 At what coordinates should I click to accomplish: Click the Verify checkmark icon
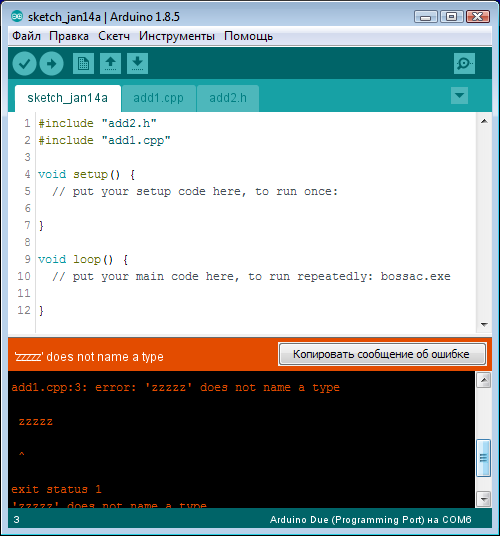24,64
